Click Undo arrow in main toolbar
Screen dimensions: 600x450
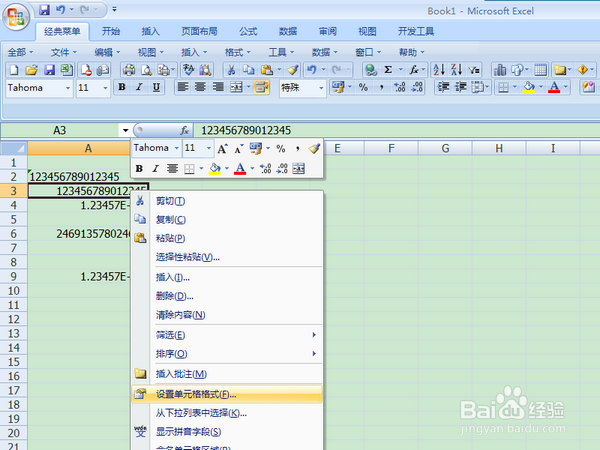[311, 70]
